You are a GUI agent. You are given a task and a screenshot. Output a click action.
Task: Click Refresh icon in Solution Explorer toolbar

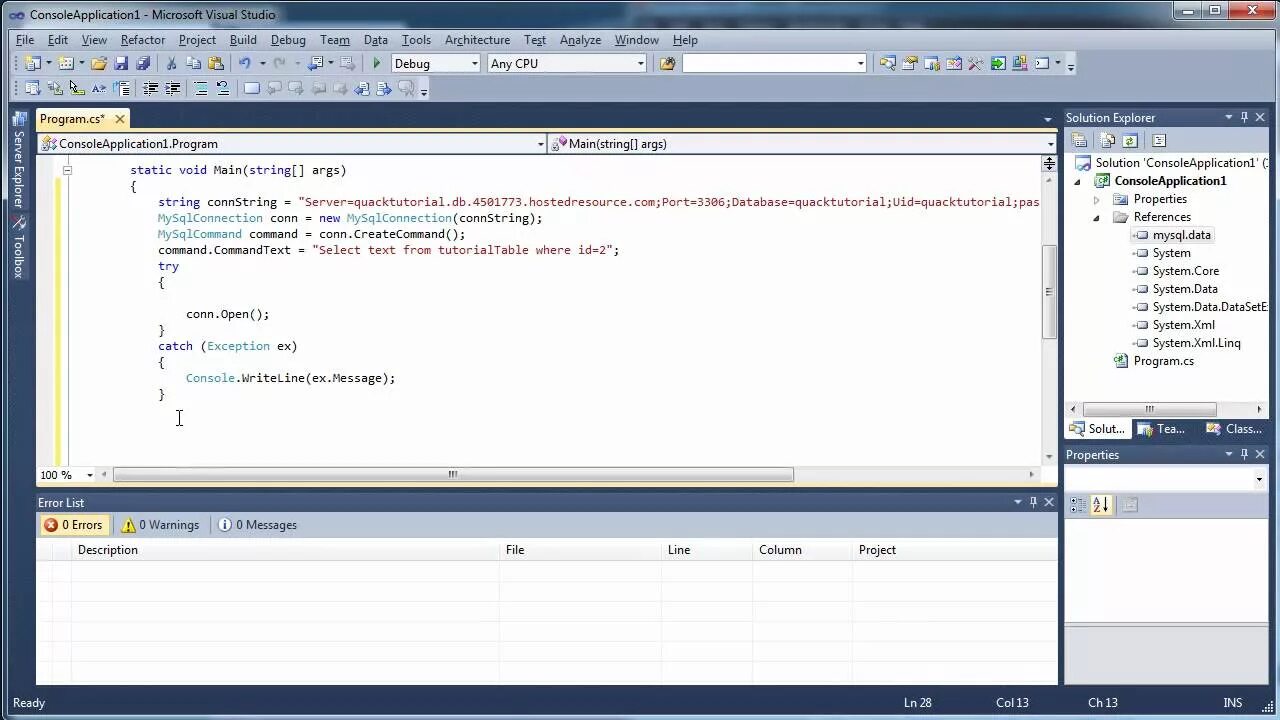[x=1130, y=141]
